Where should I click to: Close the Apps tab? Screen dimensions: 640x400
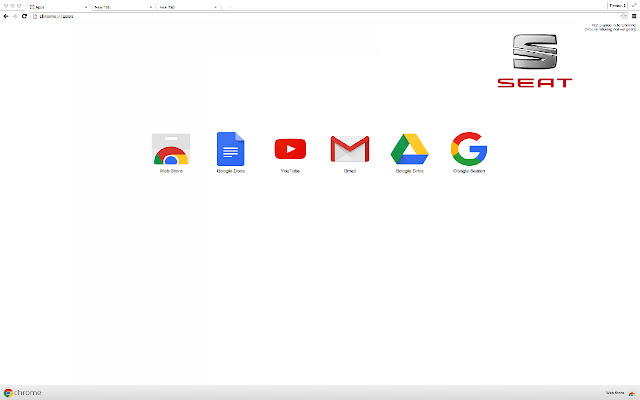(x=86, y=7)
